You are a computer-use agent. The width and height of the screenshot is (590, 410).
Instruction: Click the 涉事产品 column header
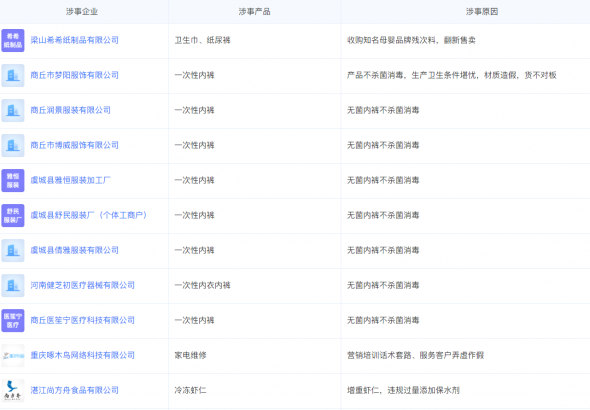tap(254, 12)
